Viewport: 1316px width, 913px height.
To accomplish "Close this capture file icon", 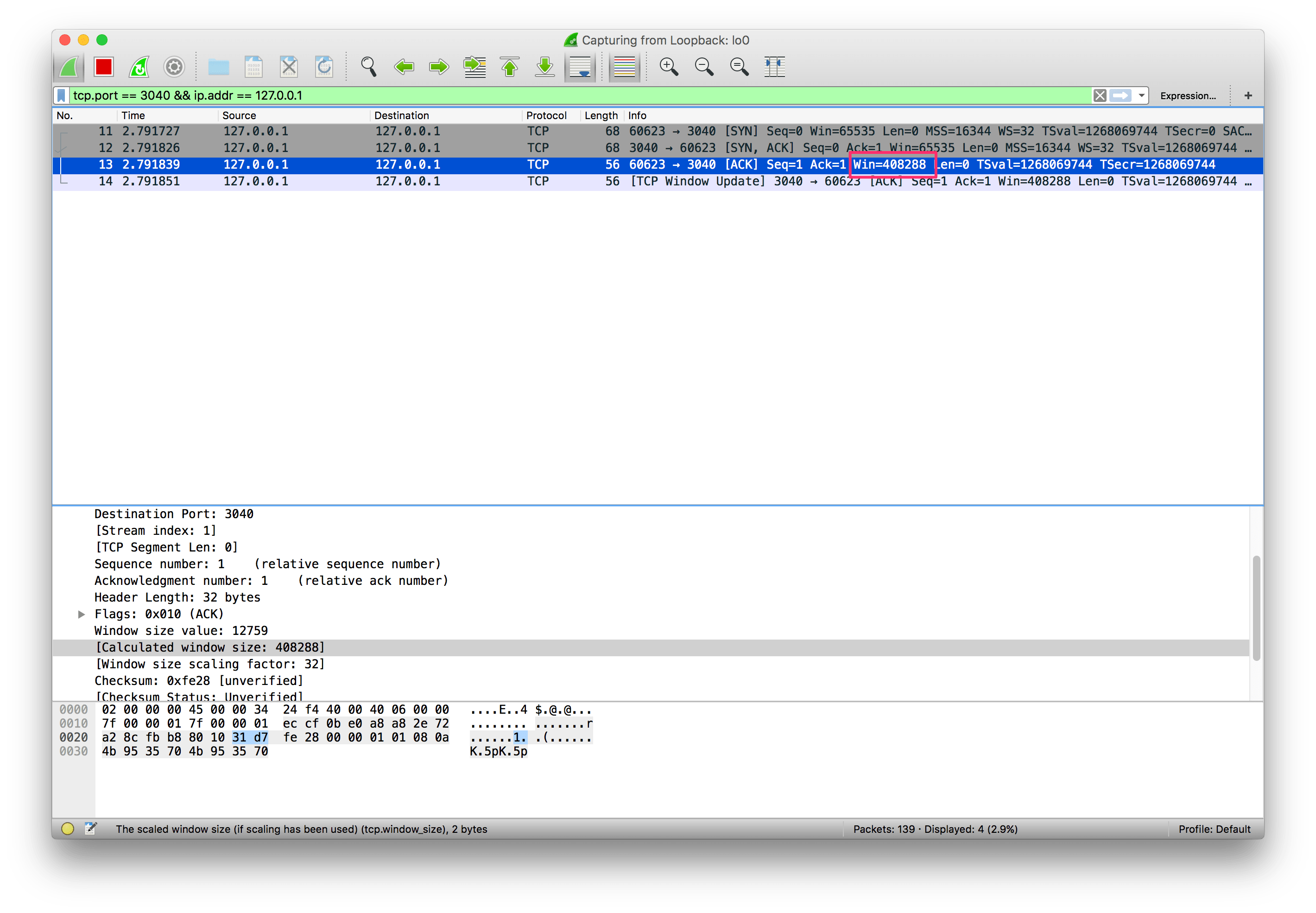I will [289, 67].
